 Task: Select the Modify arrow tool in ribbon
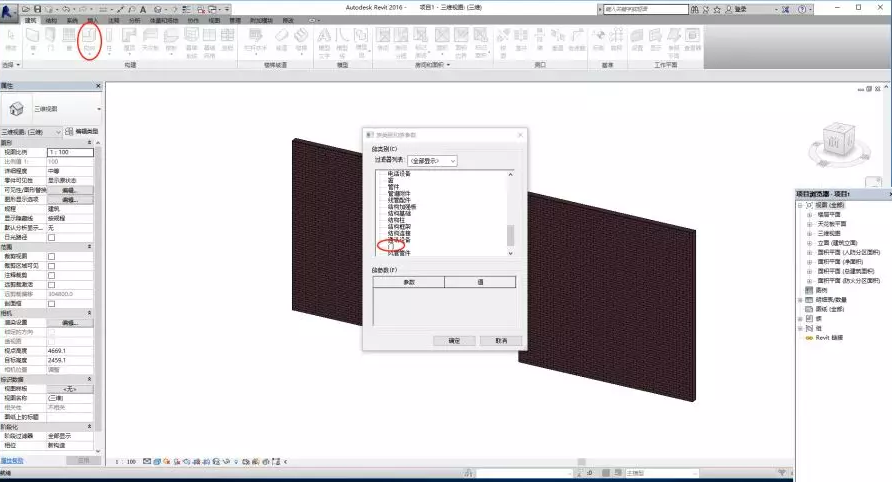click(x=11, y=40)
